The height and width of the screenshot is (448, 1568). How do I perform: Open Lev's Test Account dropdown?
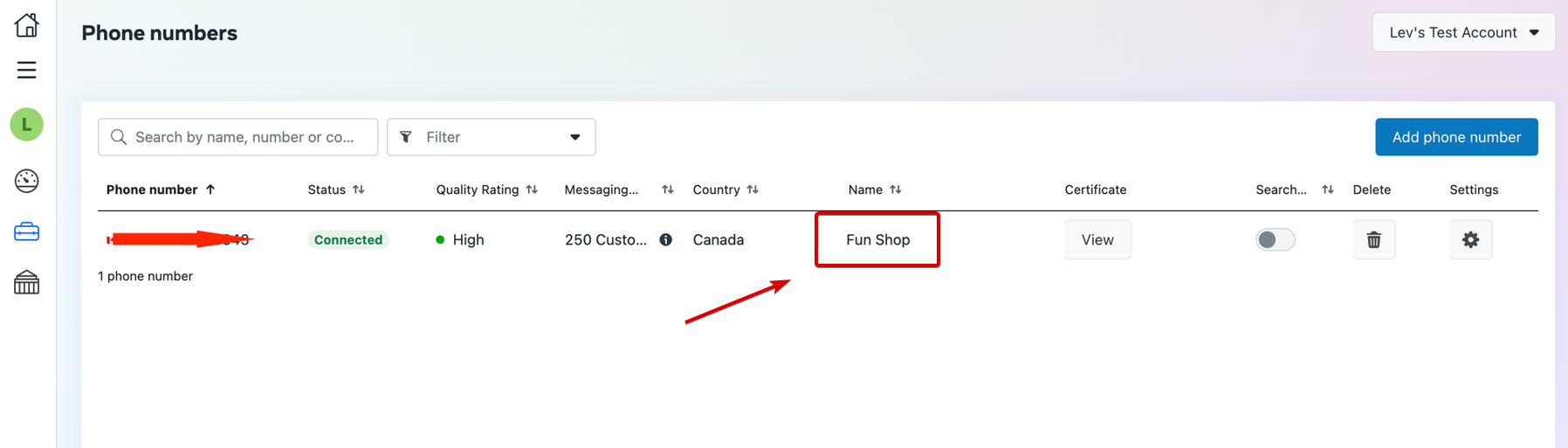(1463, 32)
